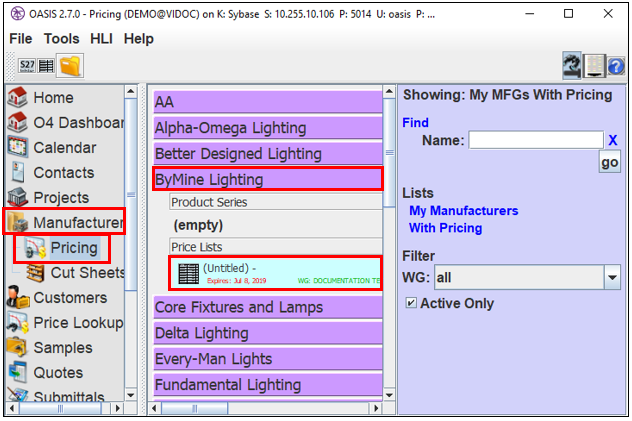Viewport: 632px width, 421px height.
Task: Click the (Untitled) price list grid icon
Action: (189, 274)
